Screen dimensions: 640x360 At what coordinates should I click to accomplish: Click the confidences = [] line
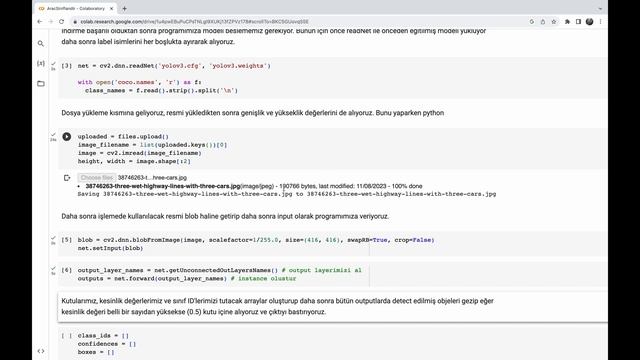point(107,344)
